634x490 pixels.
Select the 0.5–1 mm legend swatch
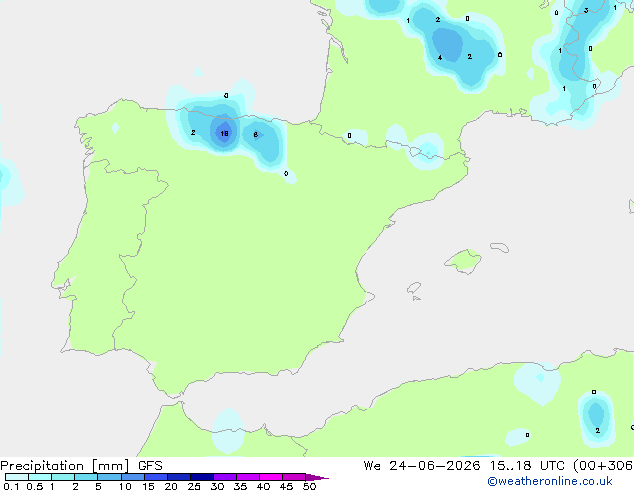(x=40, y=477)
